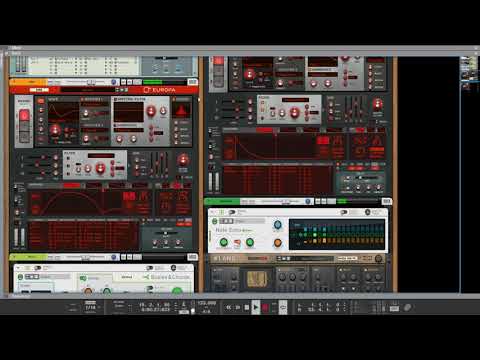Click the large Spectral Filter knob on left Europa

coord(151,111)
